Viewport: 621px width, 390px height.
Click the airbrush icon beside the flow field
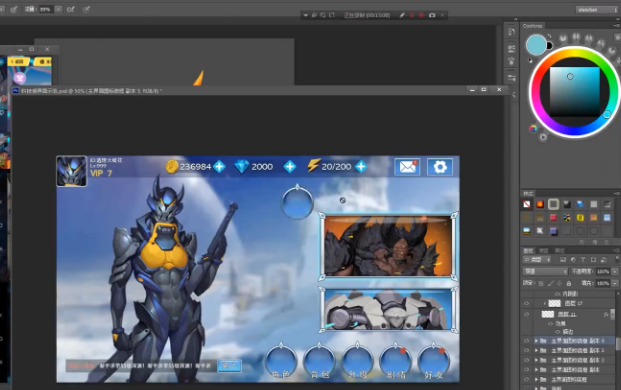(x=71, y=9)
